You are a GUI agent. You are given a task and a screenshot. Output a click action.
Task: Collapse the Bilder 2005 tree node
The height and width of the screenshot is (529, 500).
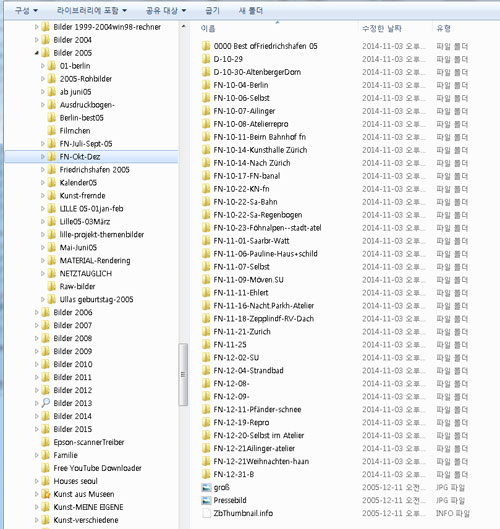(x=36, y=53)
